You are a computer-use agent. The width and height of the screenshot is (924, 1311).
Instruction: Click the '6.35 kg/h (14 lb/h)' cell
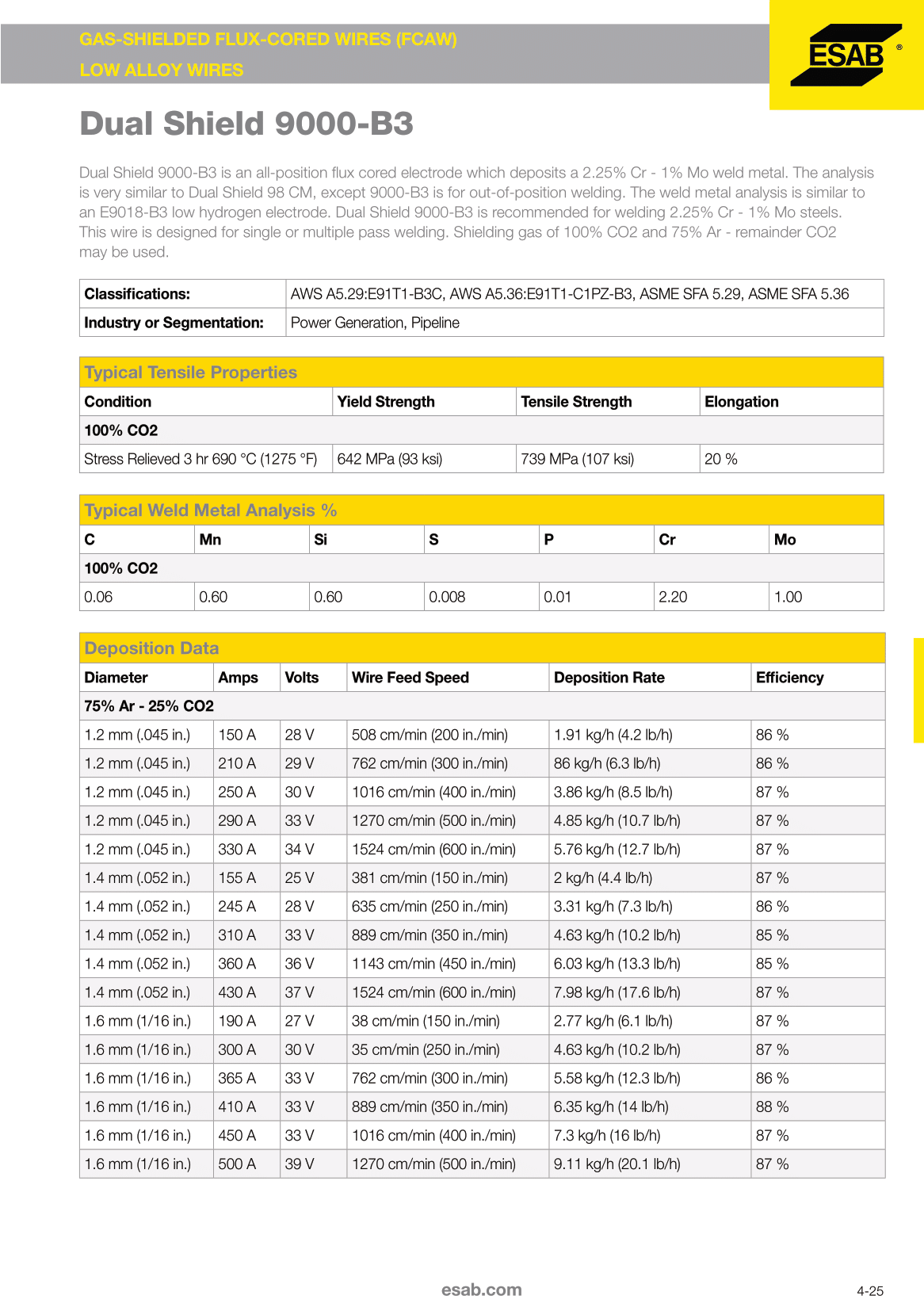pos(650,1107)
